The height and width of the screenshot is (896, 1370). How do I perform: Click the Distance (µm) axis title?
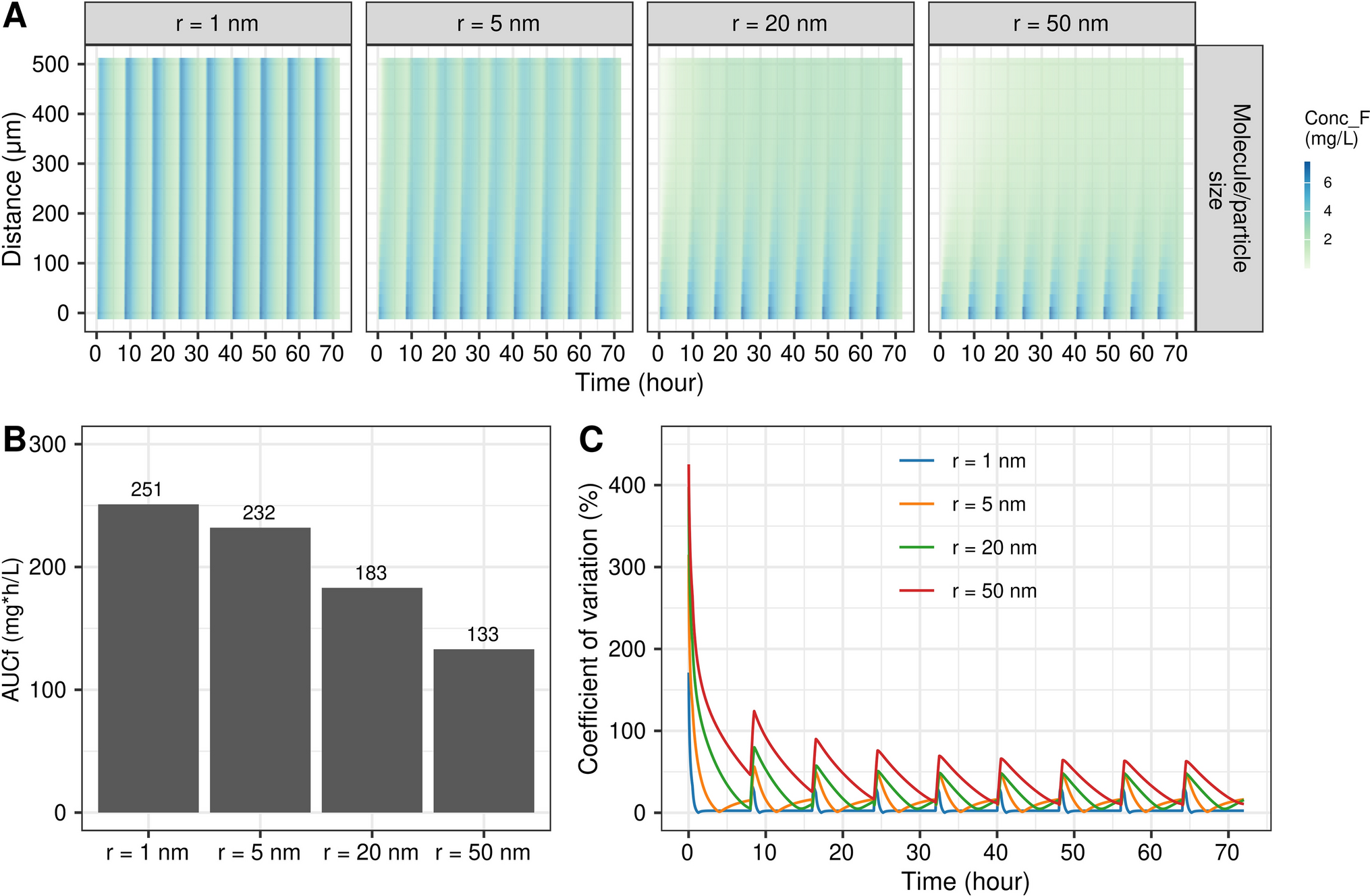[13, 188]
